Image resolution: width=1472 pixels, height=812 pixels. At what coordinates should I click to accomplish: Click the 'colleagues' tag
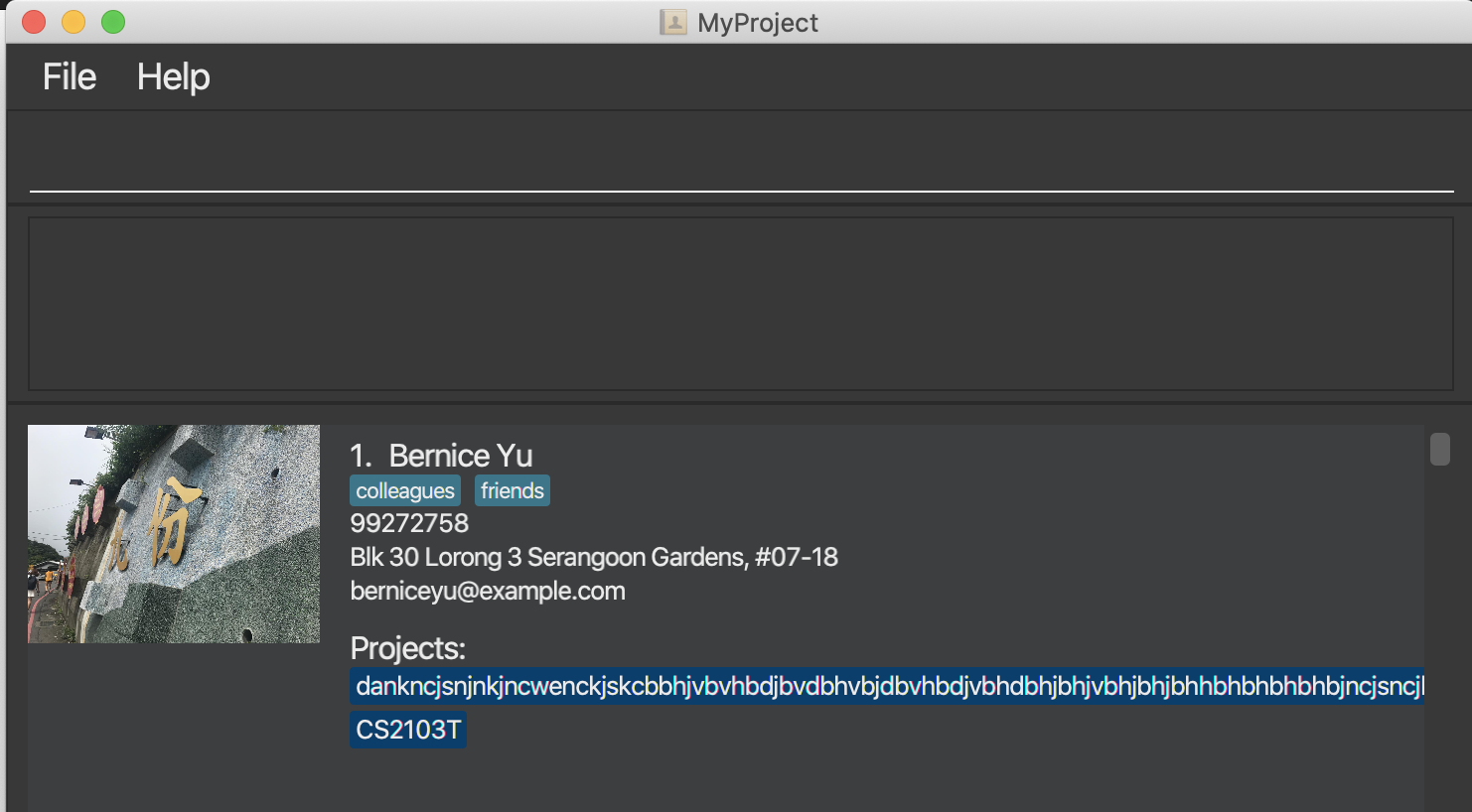(x=405, y=490)
